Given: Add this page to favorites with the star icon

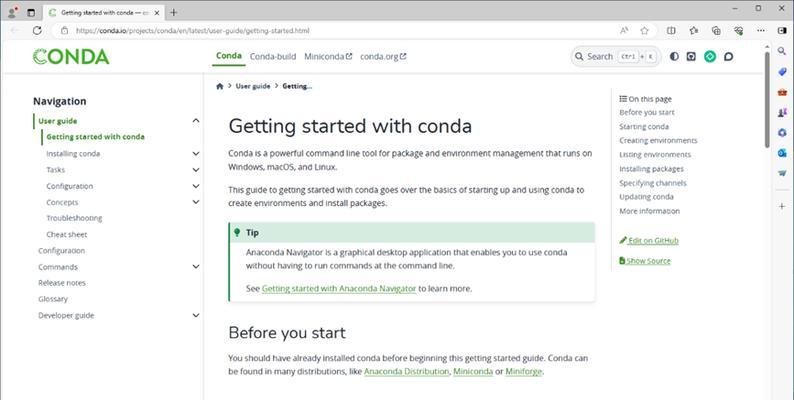Looking at the screenshot, I should (644, 30).
